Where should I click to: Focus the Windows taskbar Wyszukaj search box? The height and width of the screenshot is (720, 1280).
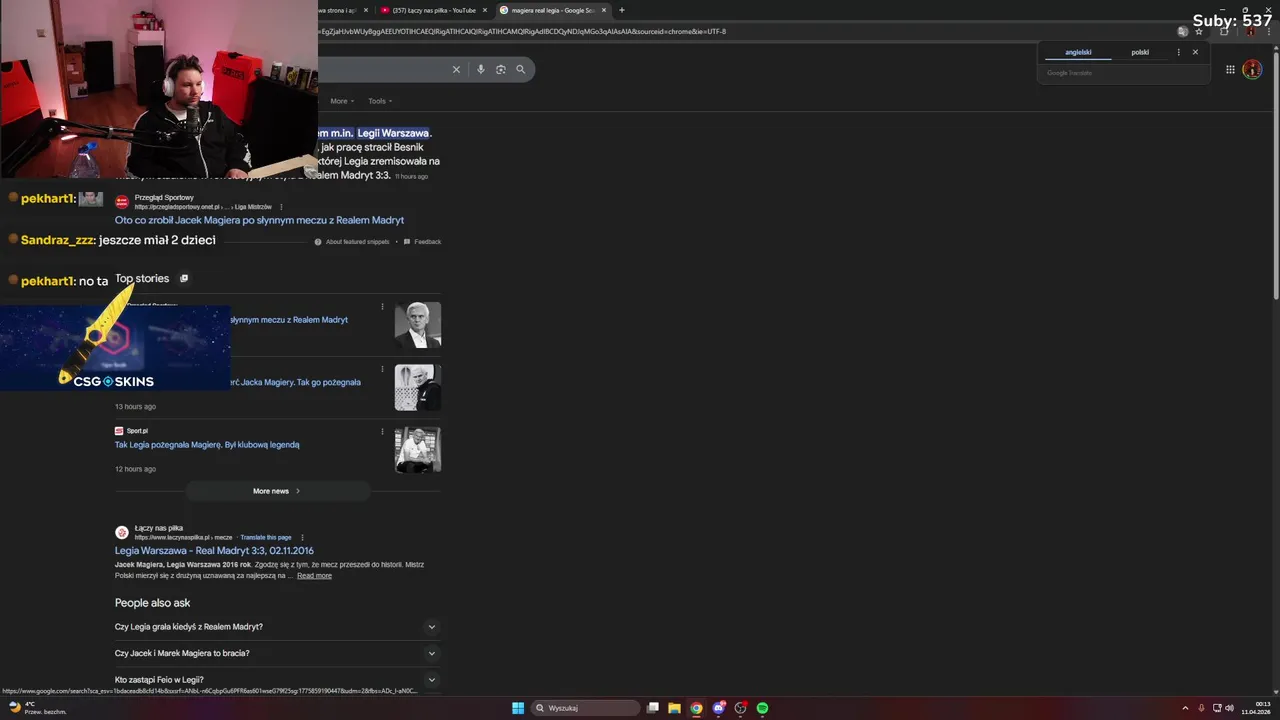pos(585,708)
